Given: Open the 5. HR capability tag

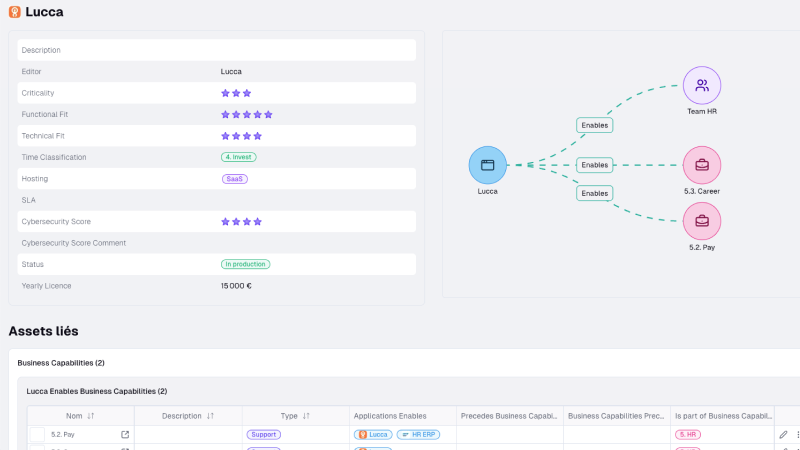Looking at the screenshot, I should [x=687, y=435].
